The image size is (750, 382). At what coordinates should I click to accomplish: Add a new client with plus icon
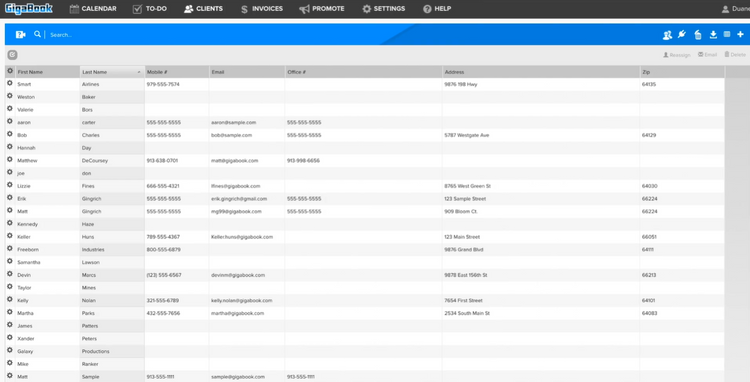740,34
